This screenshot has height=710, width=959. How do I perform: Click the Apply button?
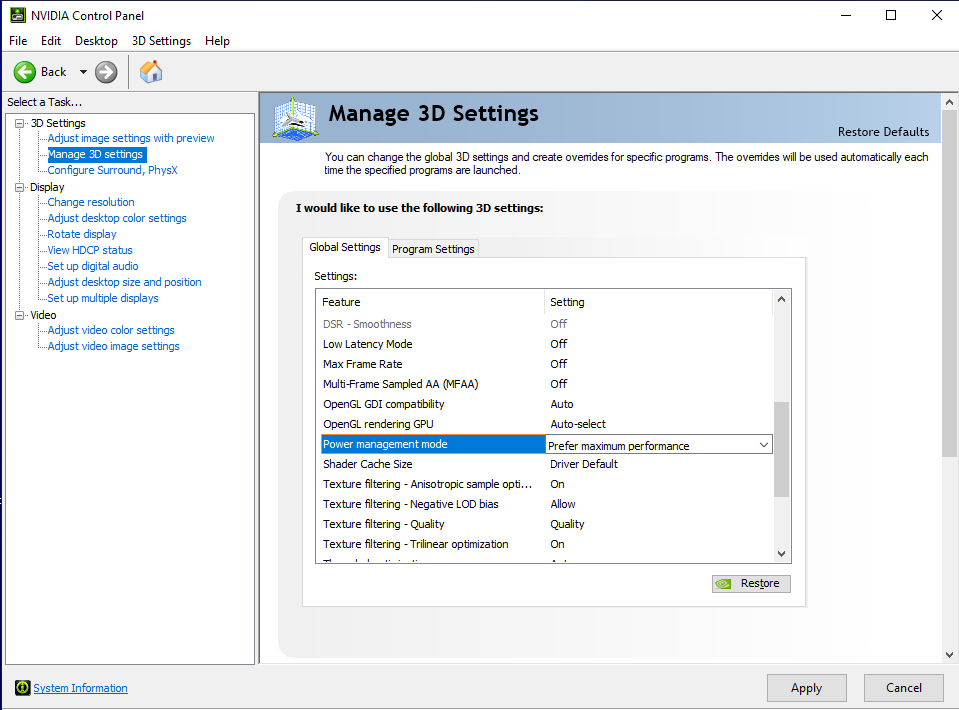click(806, 688)
